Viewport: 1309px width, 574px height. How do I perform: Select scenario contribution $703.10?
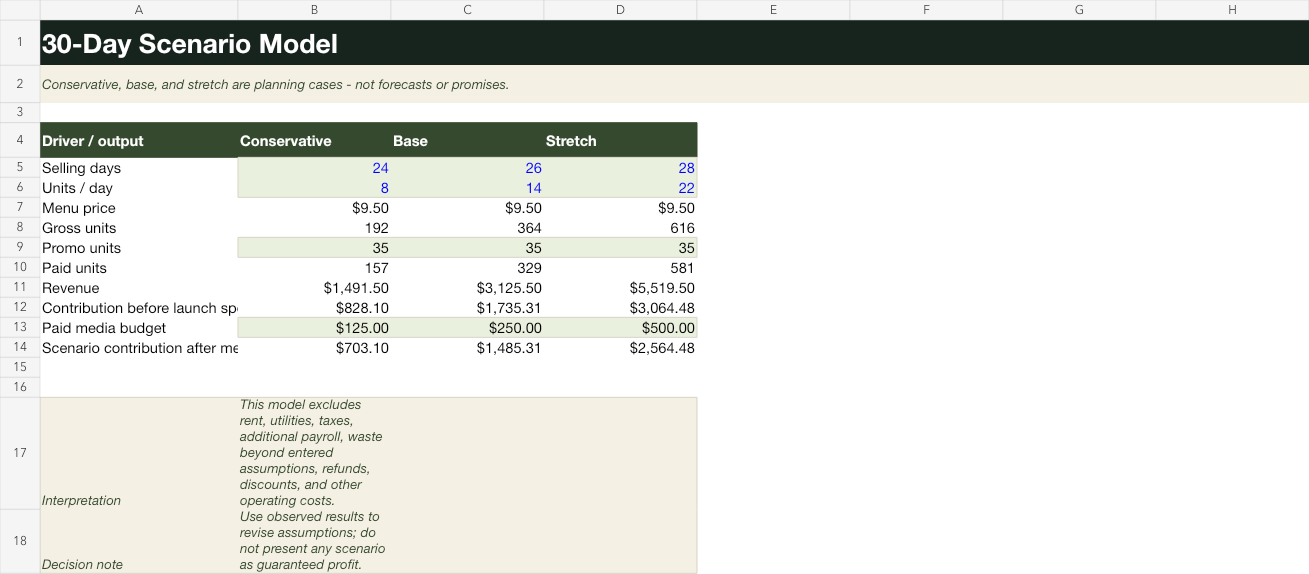(x=314, y=348)
